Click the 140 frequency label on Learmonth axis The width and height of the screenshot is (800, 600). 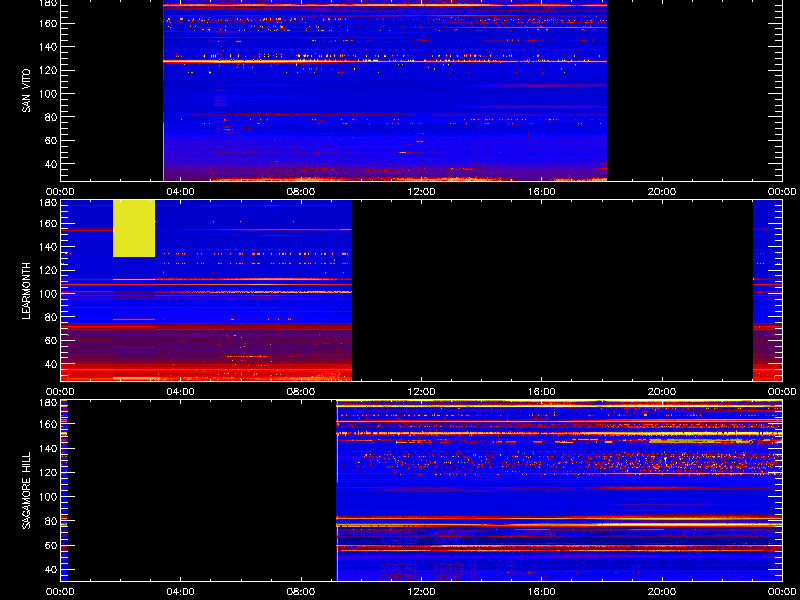[48, 247]
